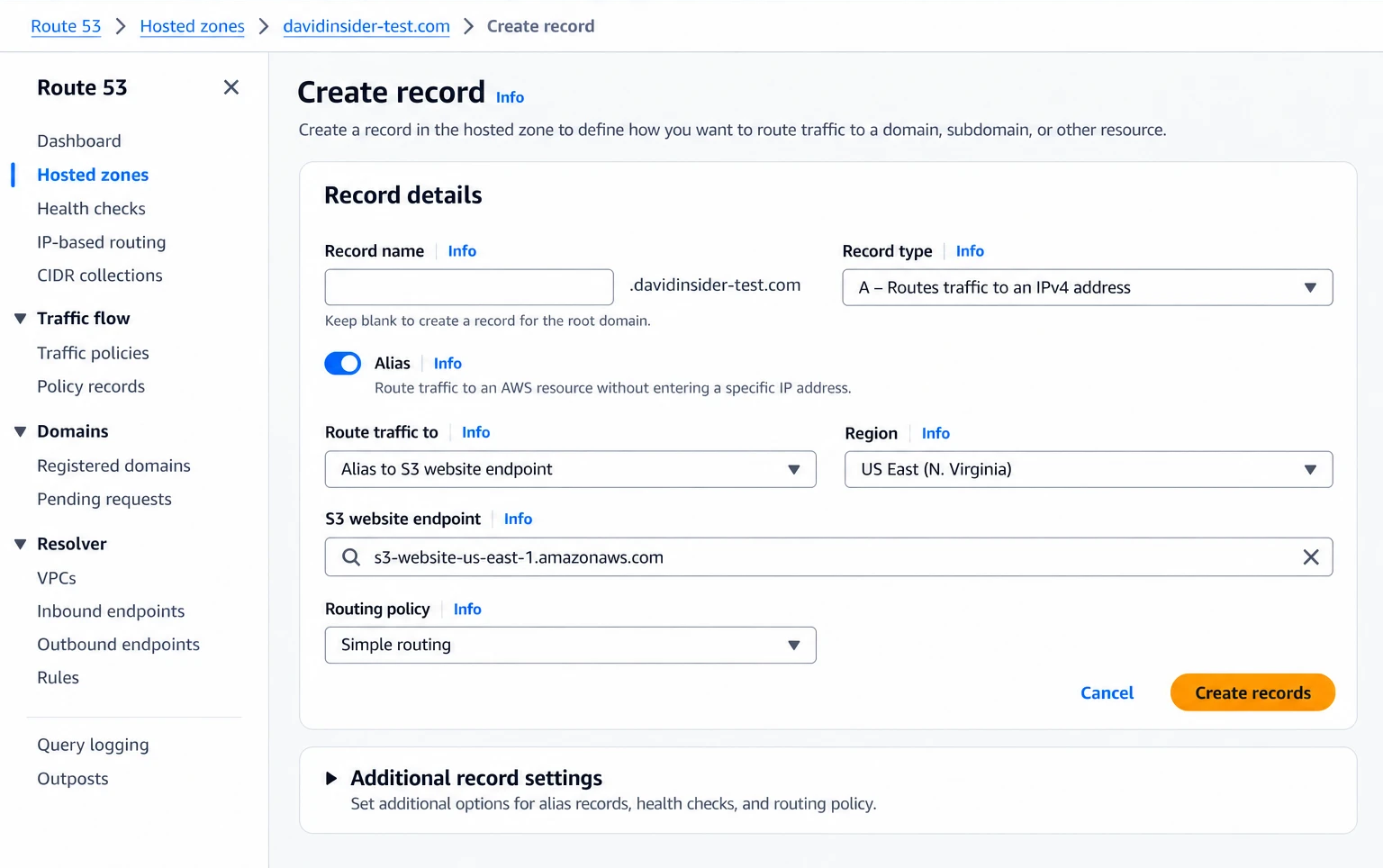Open the Region dropdown

[x=1089, y=469]
